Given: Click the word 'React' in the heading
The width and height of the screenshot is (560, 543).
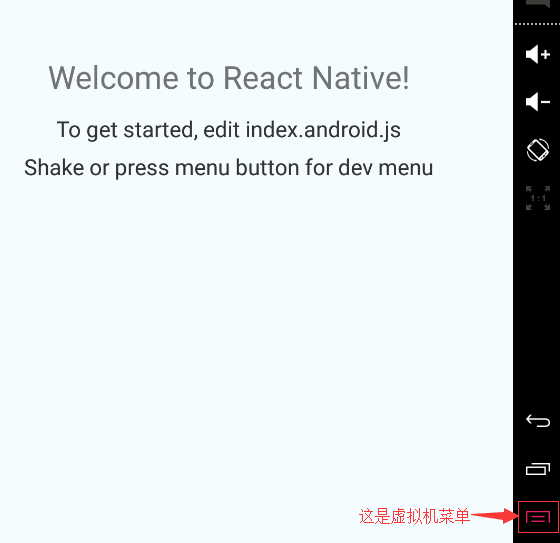Looking at the screenshot, I should click(263, 78).
